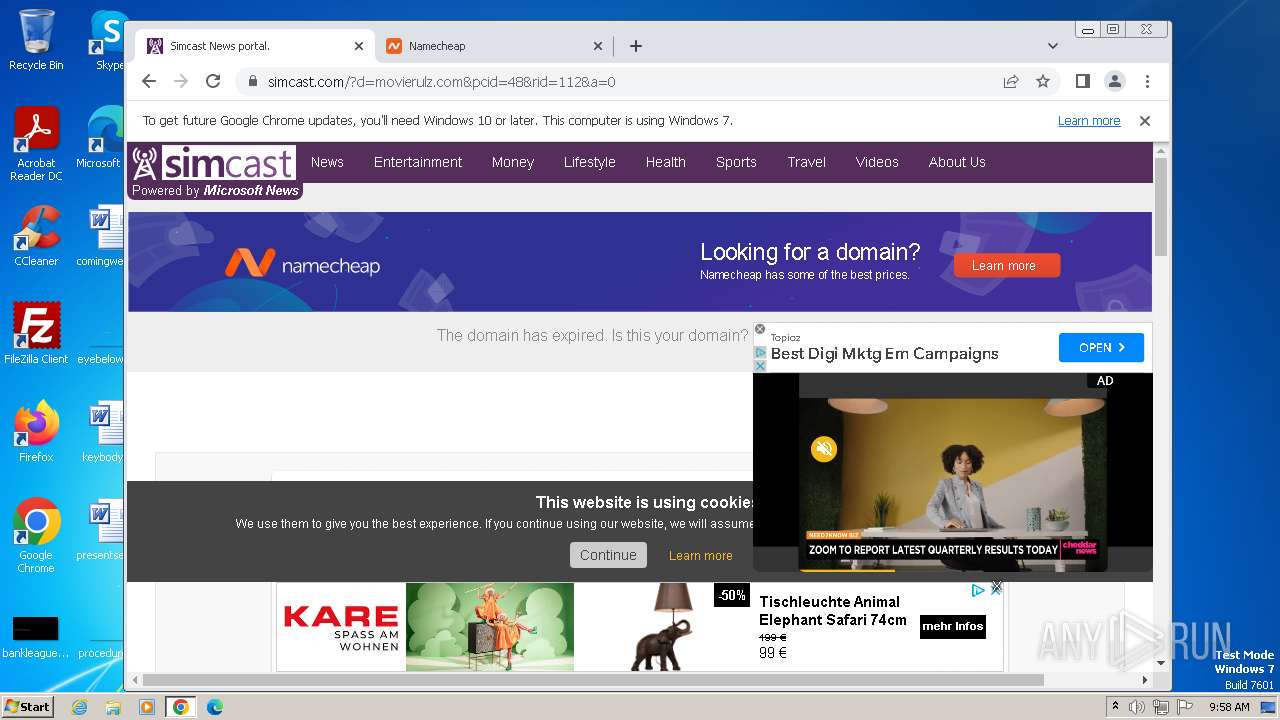
Task: Open the News menu item
Action: click(x=327, y=162)
